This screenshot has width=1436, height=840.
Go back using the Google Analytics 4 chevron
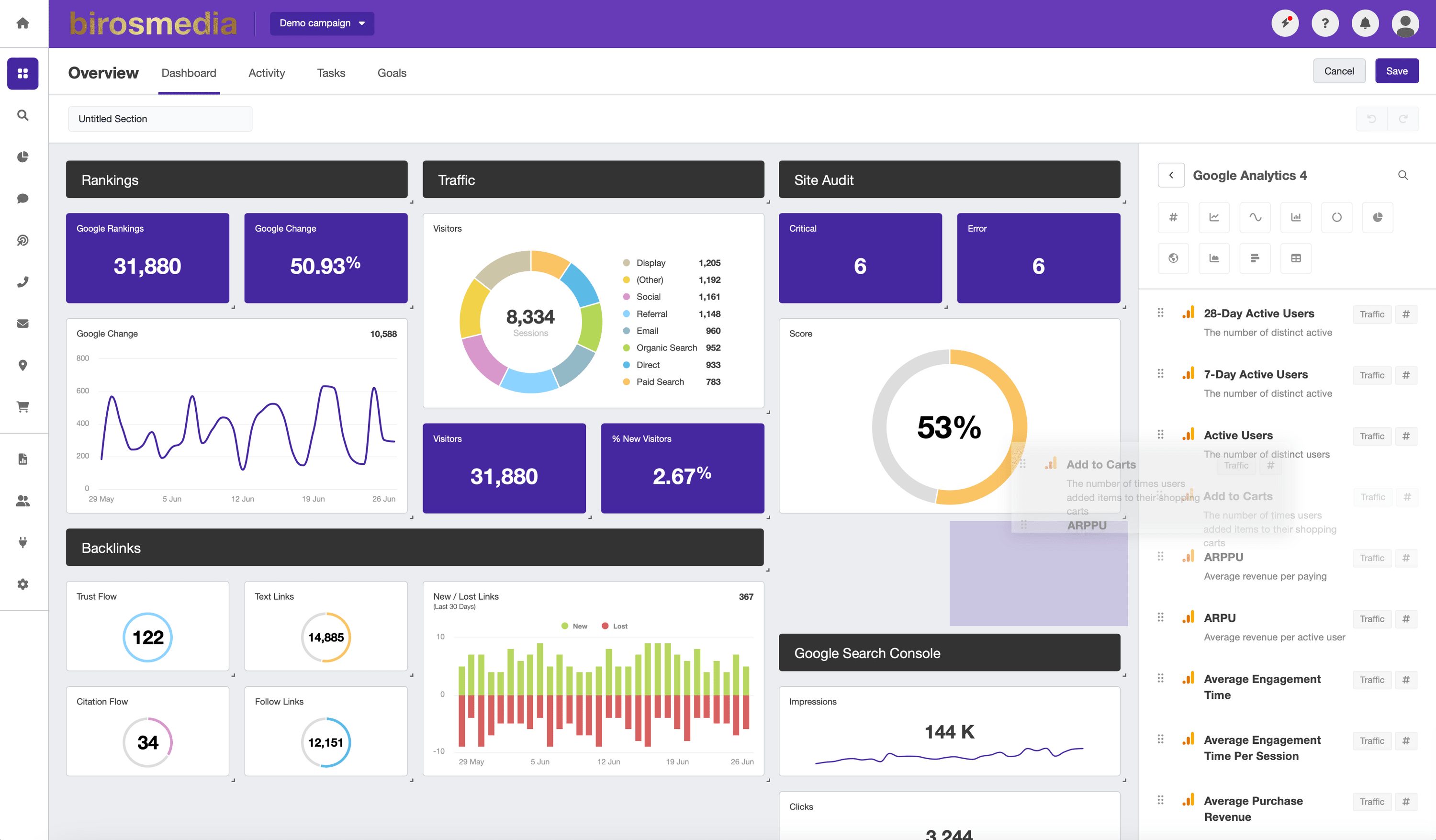coord(1171,176)
